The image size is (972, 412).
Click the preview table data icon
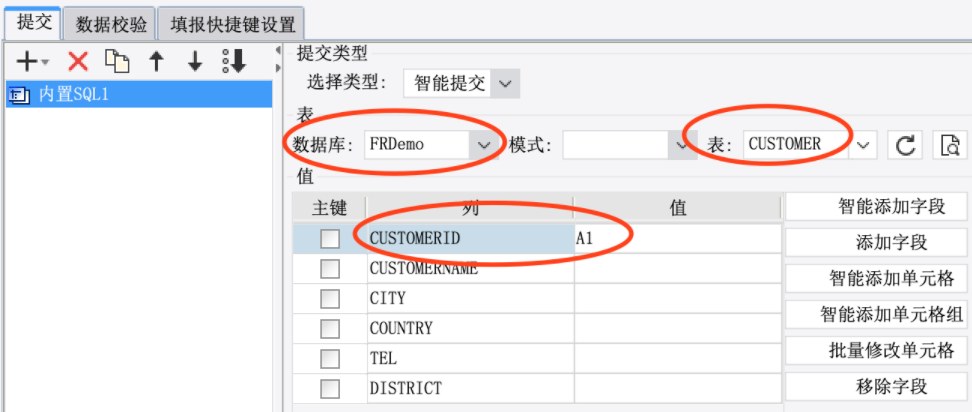(950, 145)
